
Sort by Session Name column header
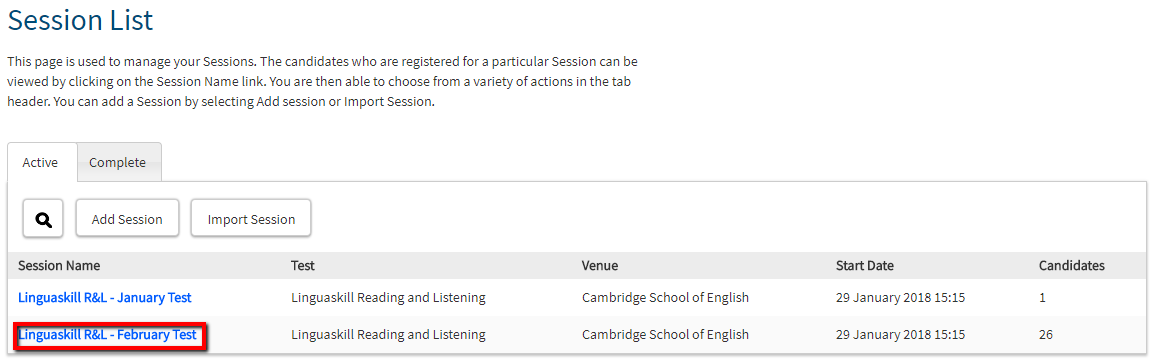pos(60,265)
